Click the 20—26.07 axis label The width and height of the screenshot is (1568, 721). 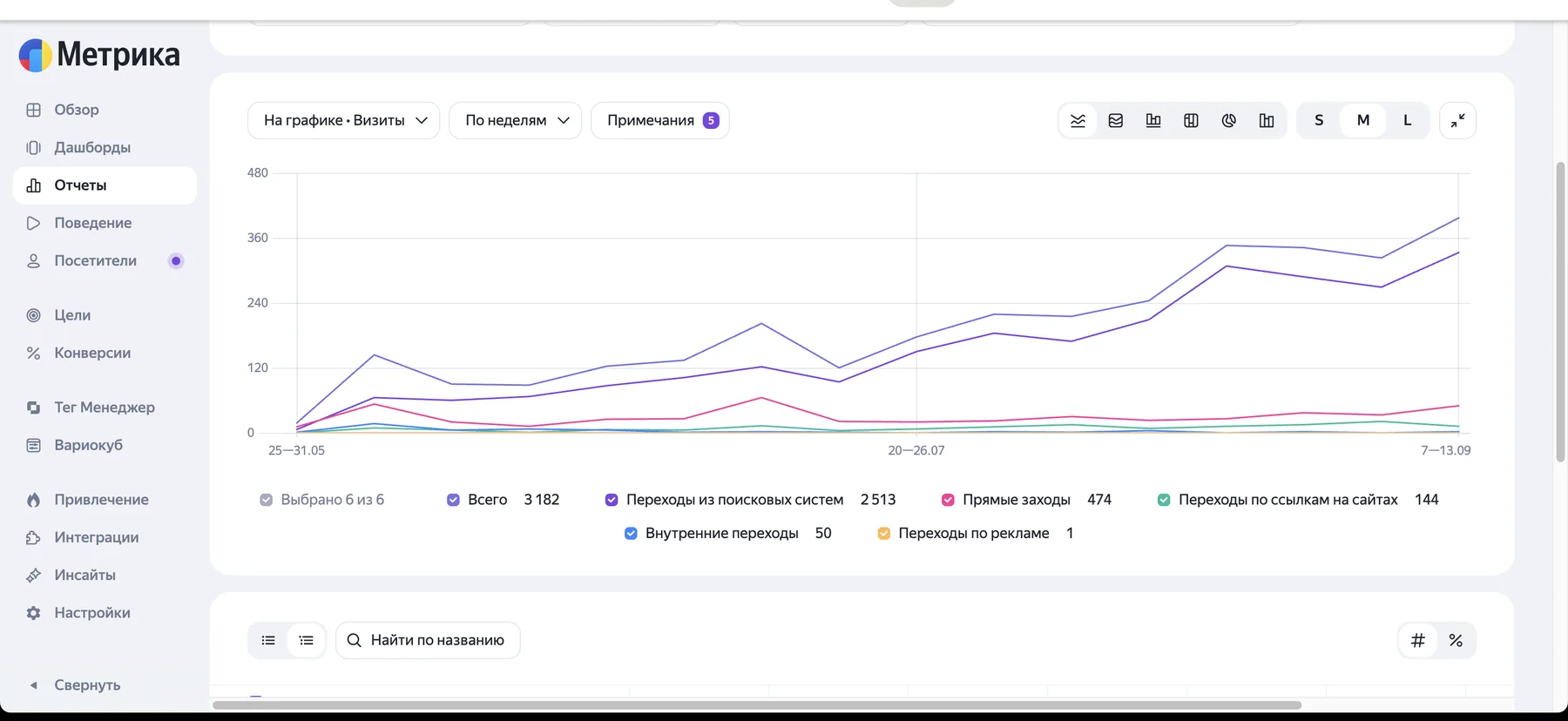(916, 450)
